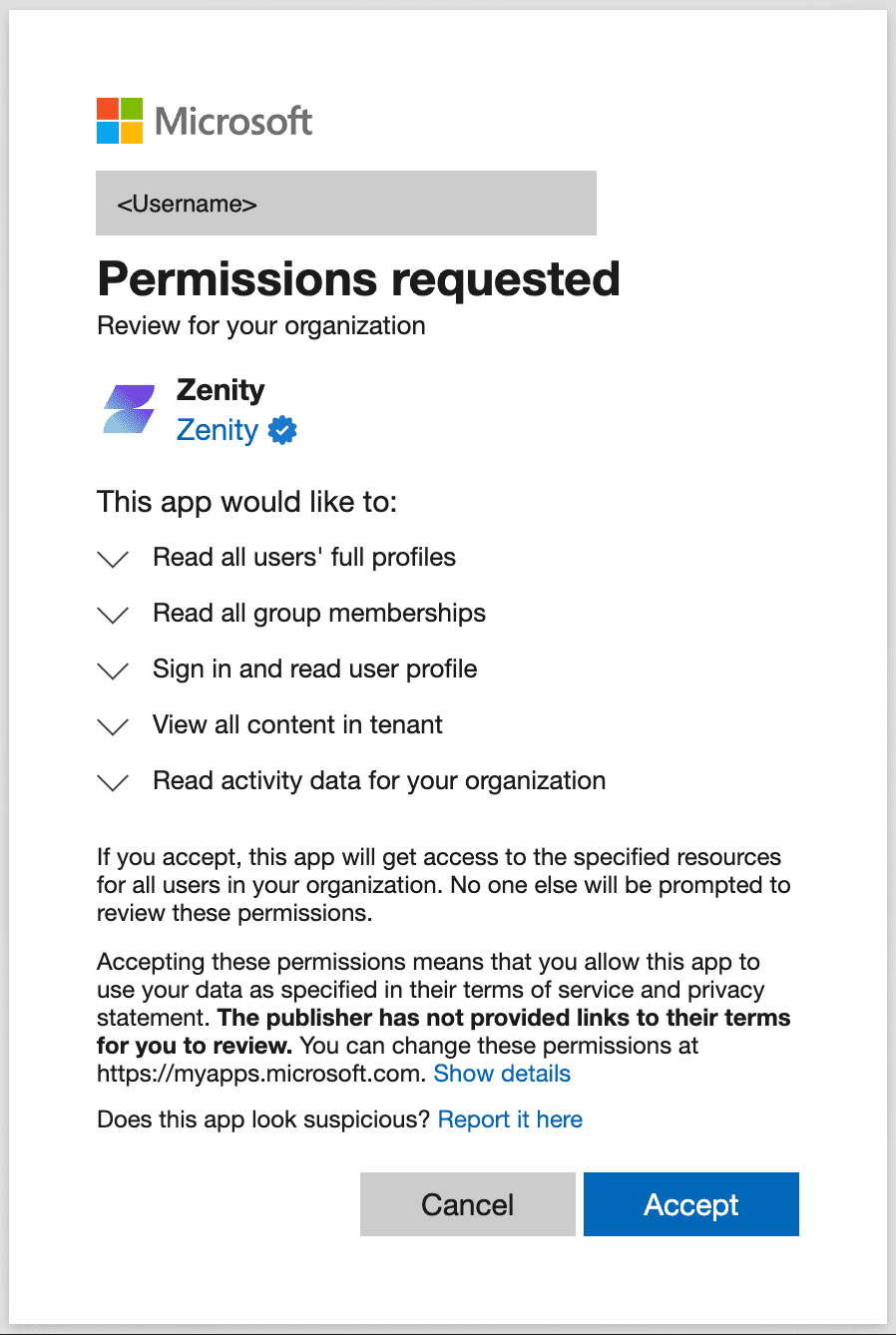Click the bold Zenity app name
Image resolution: width=896 pixels, height=1335 pixels.
[x=221, y=390]
